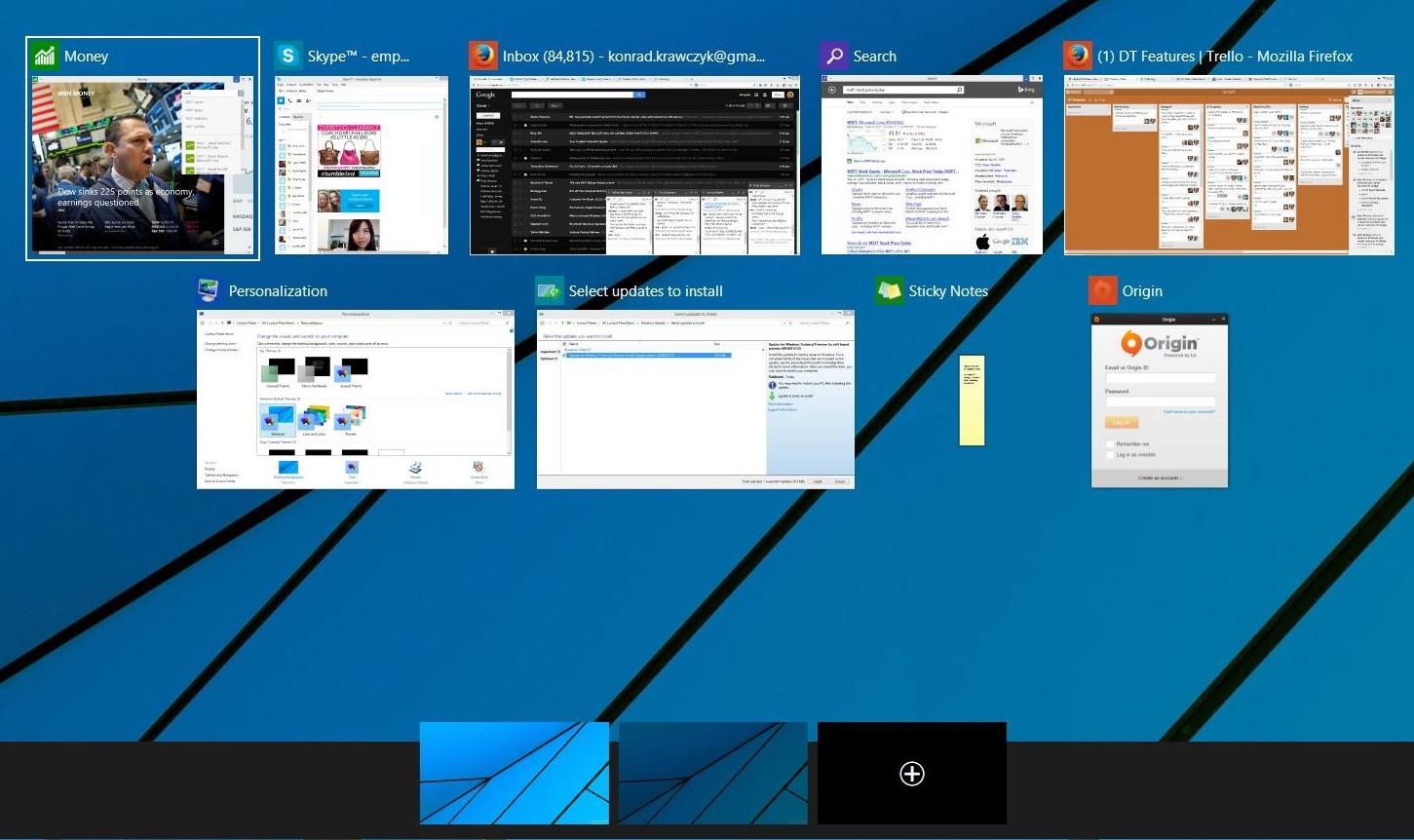Select the Skype icon in Task View
Image resolution: width=1414 pixels, height=840 pixels.
(288, 56)
